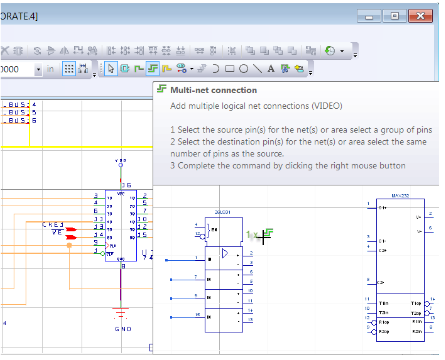Select the Arc drawing tool
The height and width of the screenshot is (360, 445).
[x=215, y=69]
